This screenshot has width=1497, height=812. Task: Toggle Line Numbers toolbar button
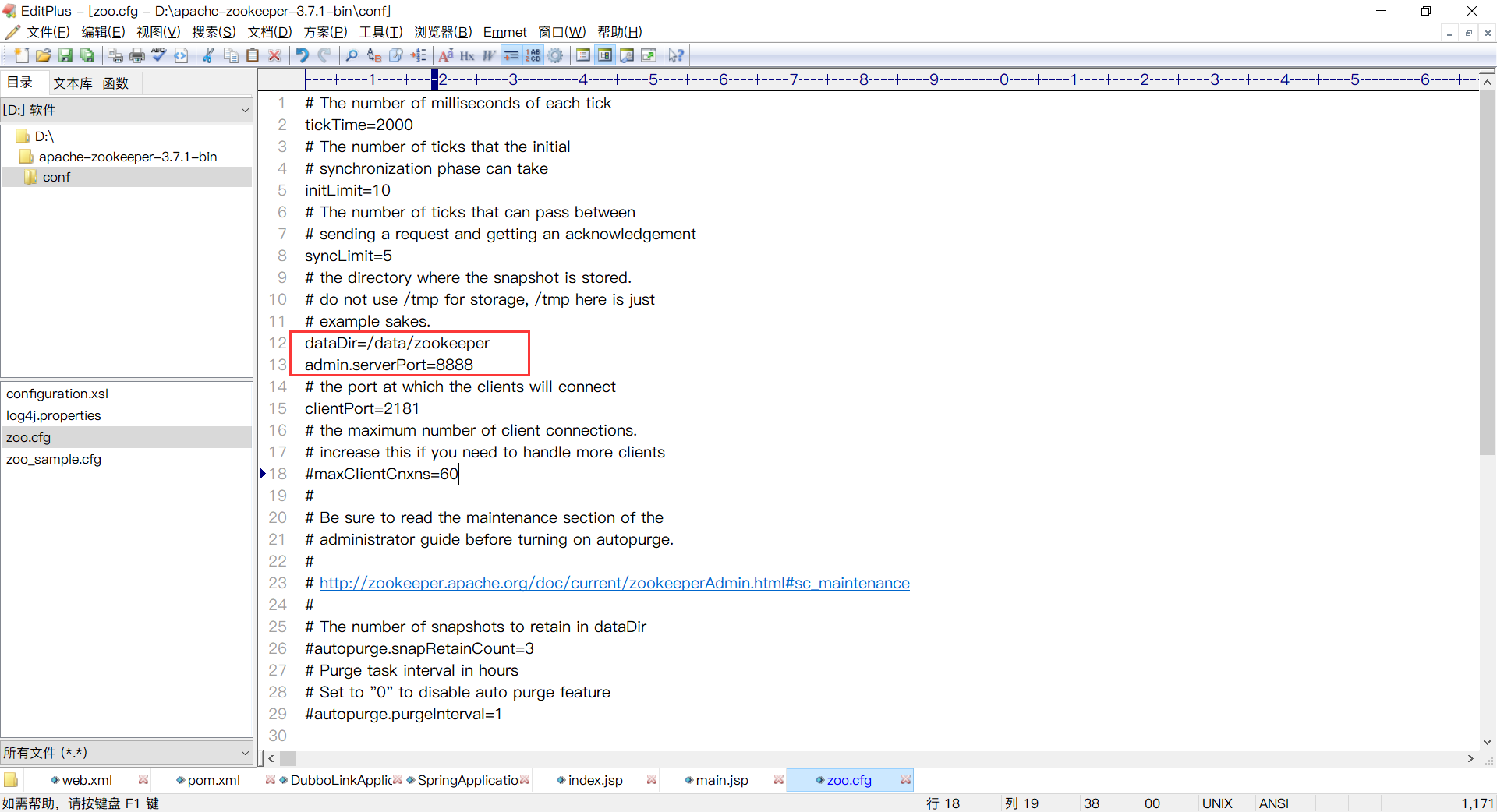533,55
